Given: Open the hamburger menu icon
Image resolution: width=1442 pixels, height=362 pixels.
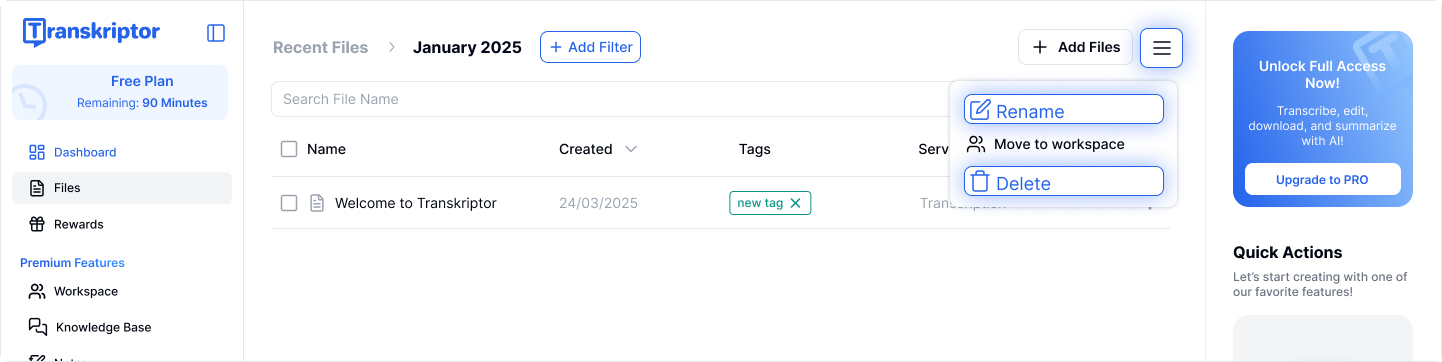Looking at the screenshot, I should pyautogui.click(x=1161, y=48).
